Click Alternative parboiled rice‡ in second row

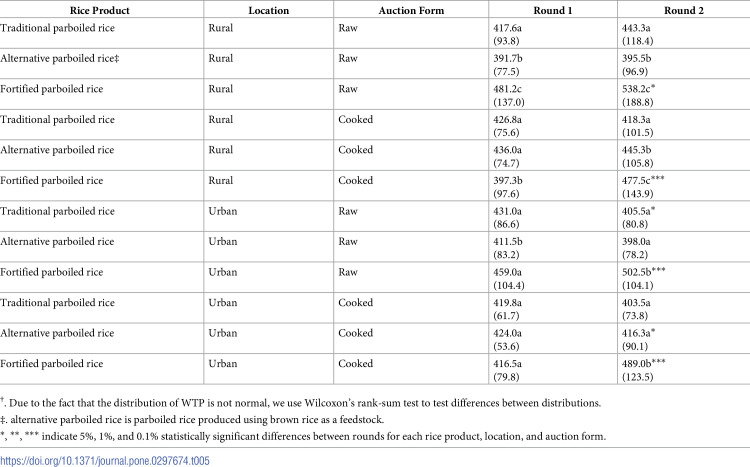(x=60, y=58)
